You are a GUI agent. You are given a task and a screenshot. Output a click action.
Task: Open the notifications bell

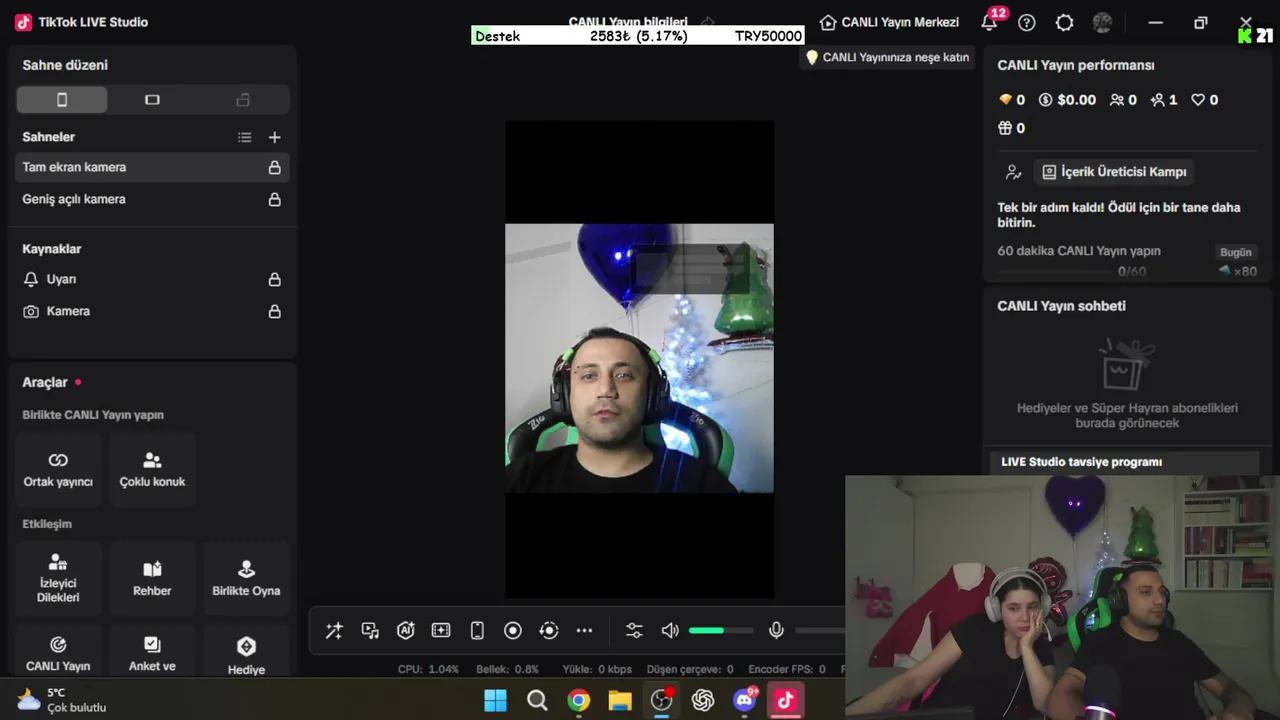point(990,22)
